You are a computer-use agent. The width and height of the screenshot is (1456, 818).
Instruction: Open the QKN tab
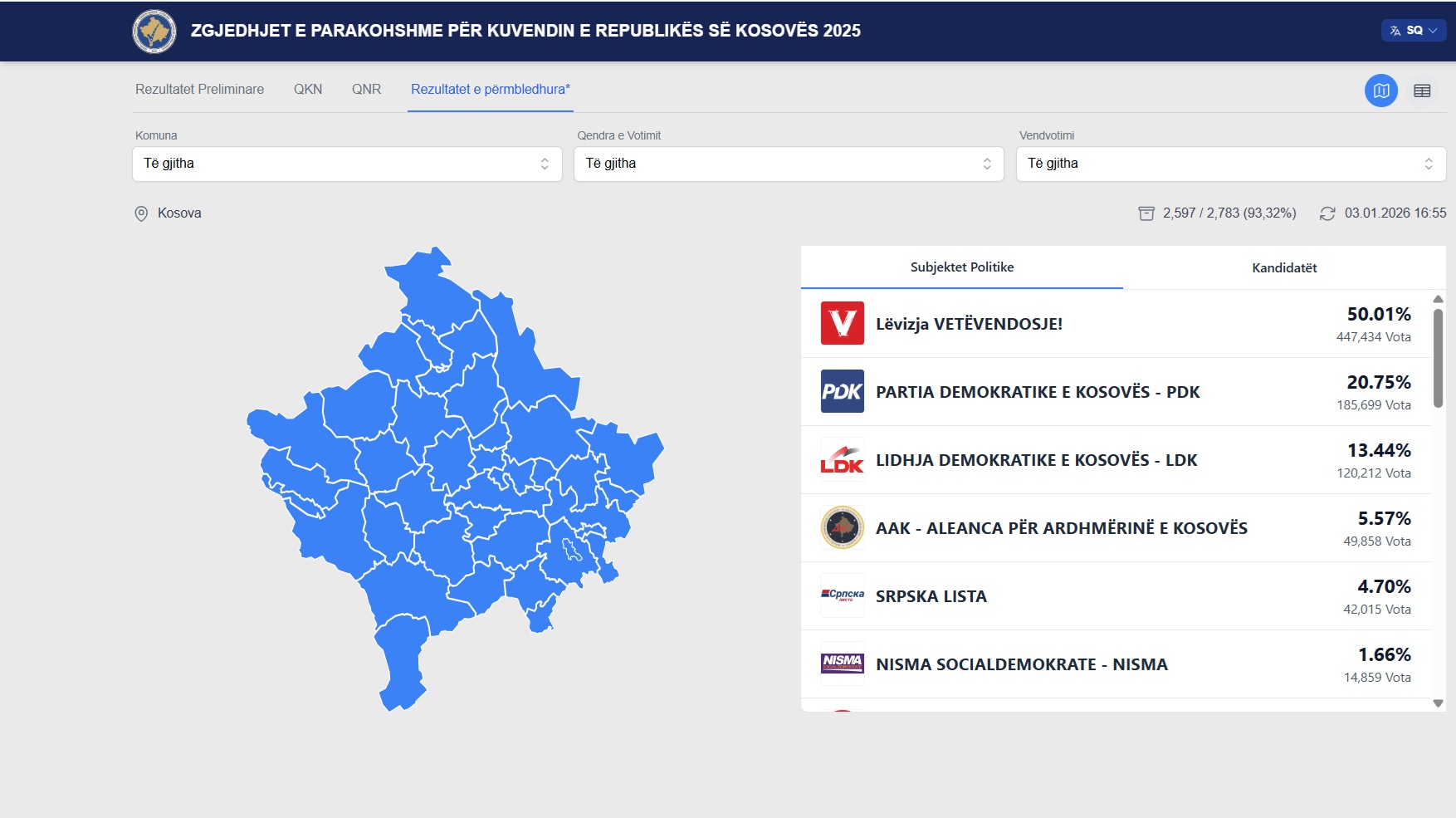click(308, 90)
